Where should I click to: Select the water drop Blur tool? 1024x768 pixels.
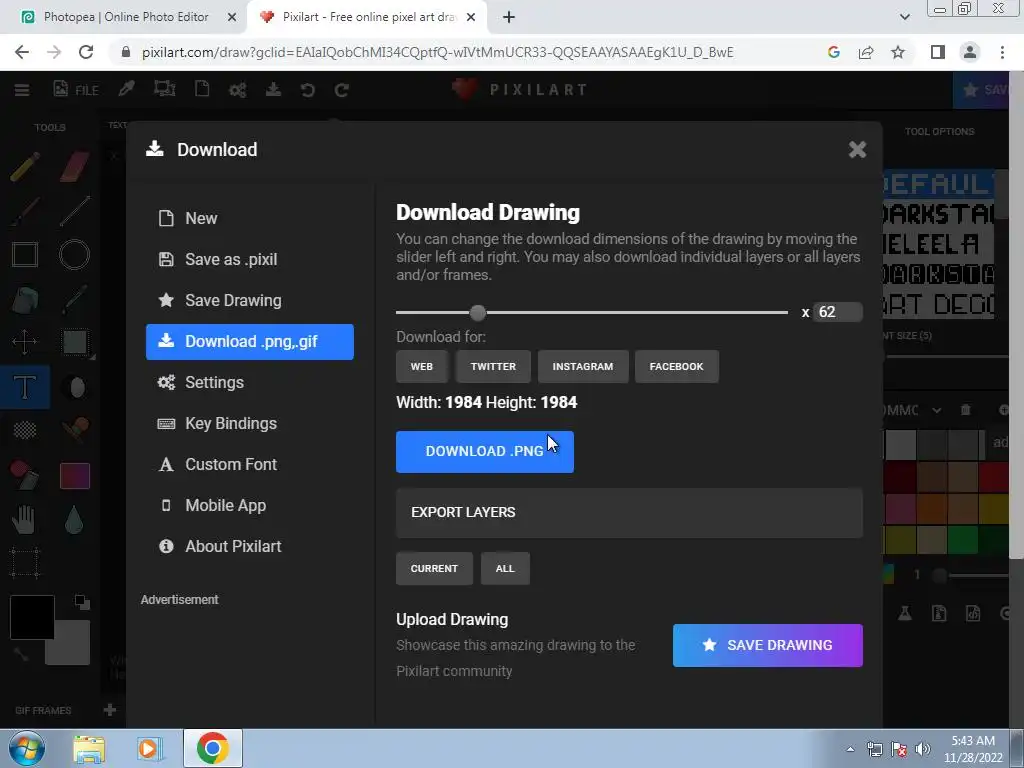[x=74, y=520]
